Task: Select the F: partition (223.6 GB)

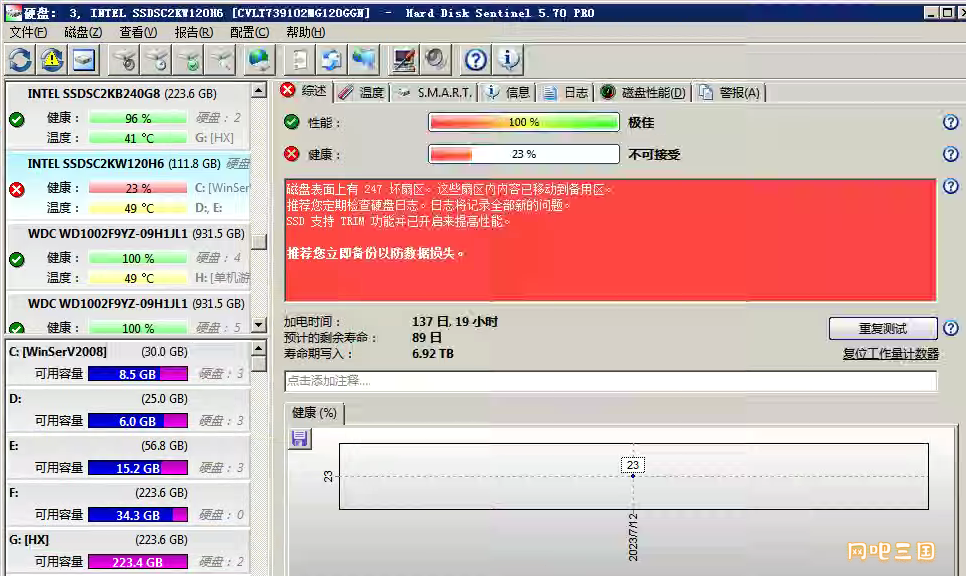Action: pos(128,504)
